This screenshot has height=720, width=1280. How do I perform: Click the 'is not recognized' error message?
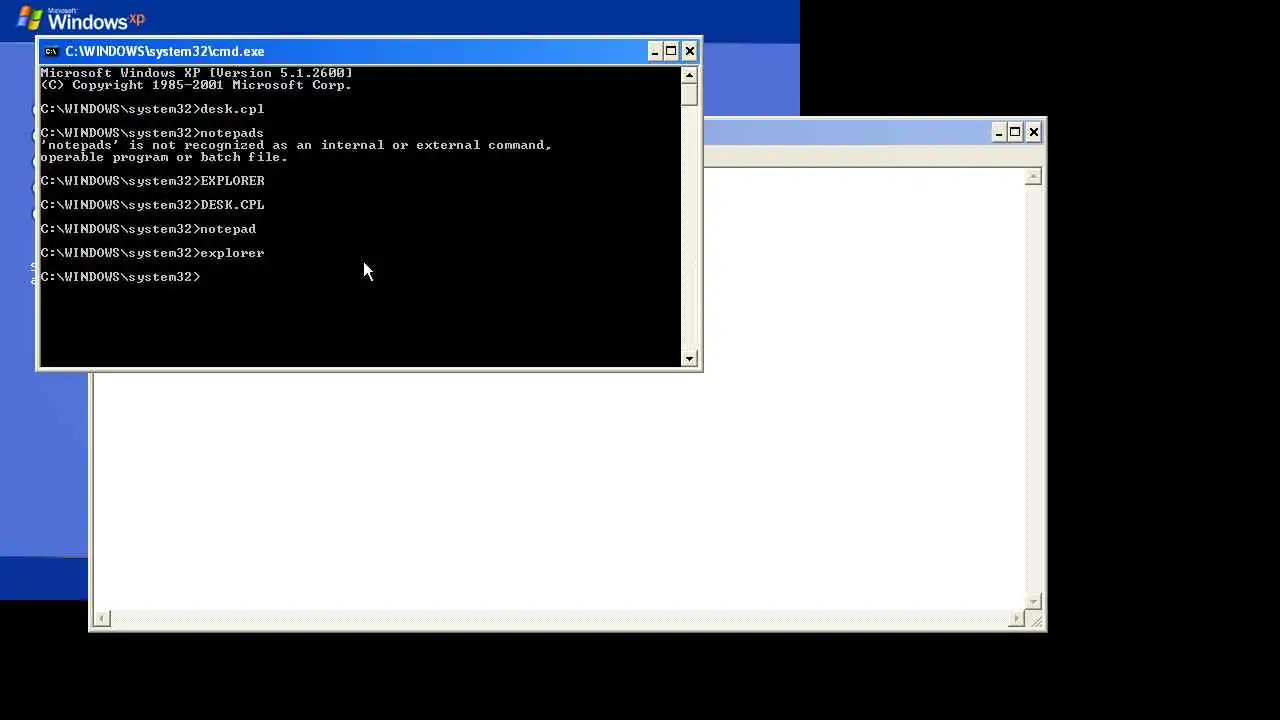coord(296,145)
